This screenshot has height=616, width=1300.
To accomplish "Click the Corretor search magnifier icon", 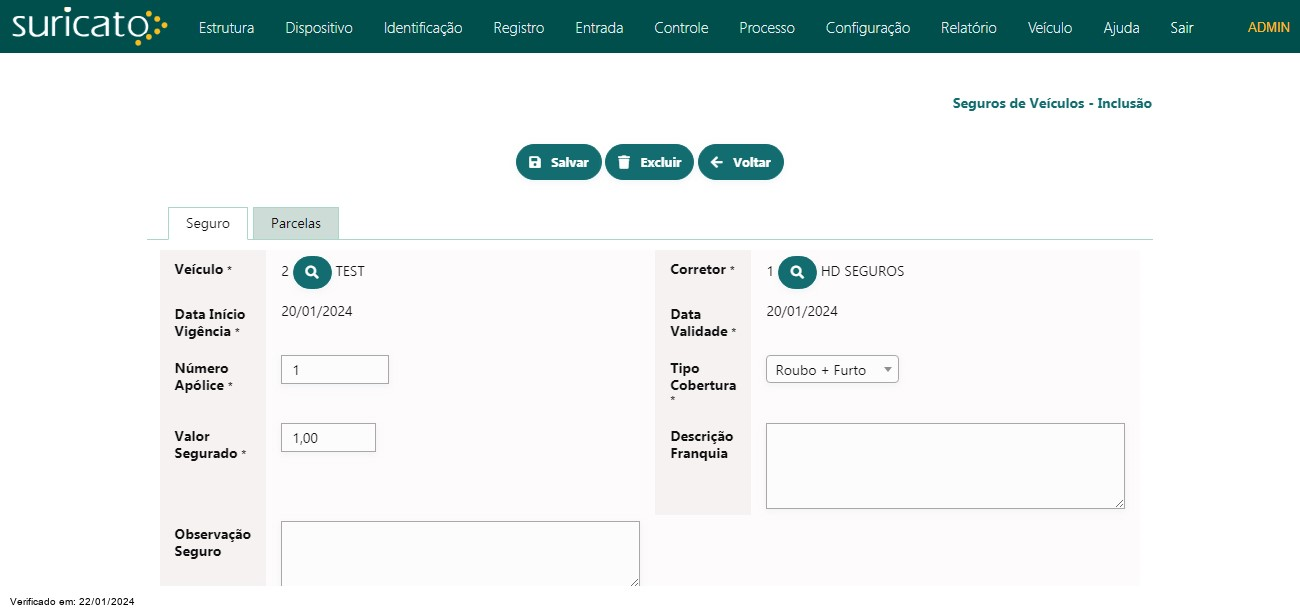I will point(797,271).
